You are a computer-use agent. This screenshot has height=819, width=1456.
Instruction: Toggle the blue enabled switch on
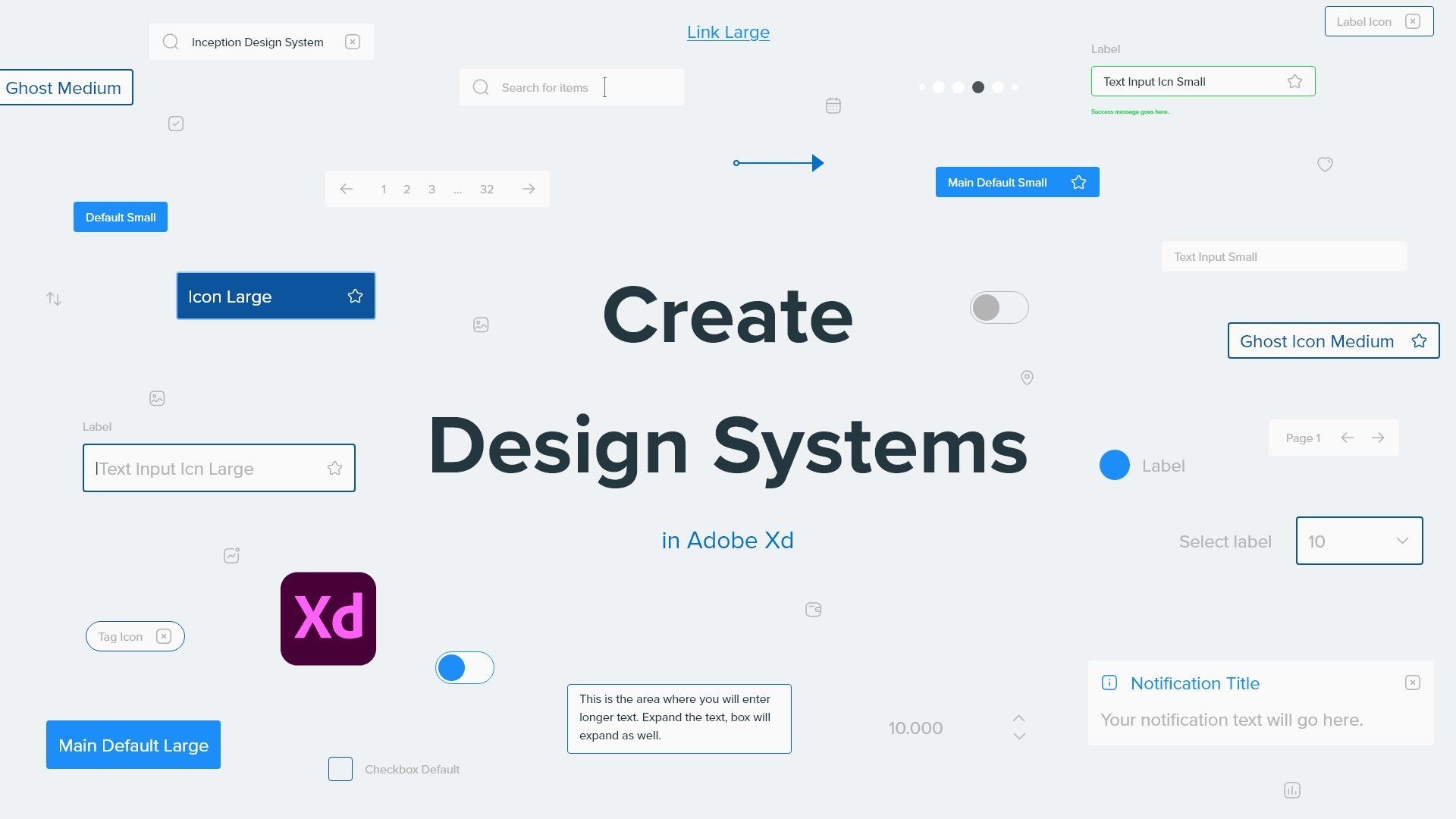point(464,667)
